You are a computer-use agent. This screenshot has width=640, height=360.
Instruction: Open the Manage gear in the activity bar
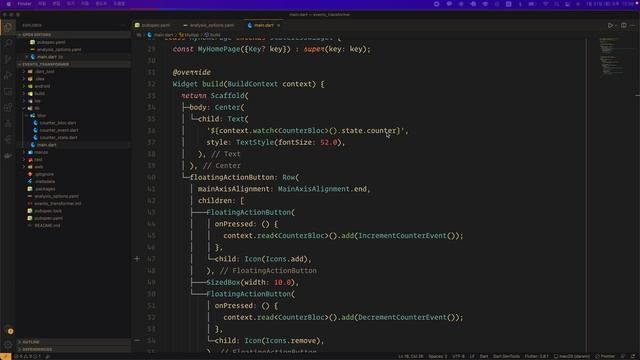[8, 345]
